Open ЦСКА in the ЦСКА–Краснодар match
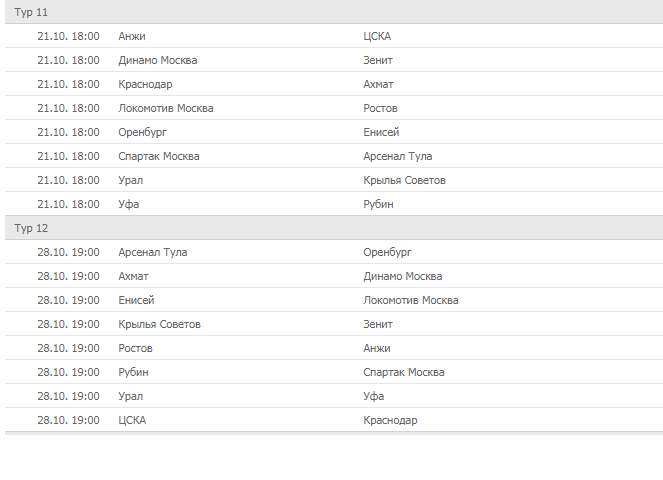 pos(132,420)
